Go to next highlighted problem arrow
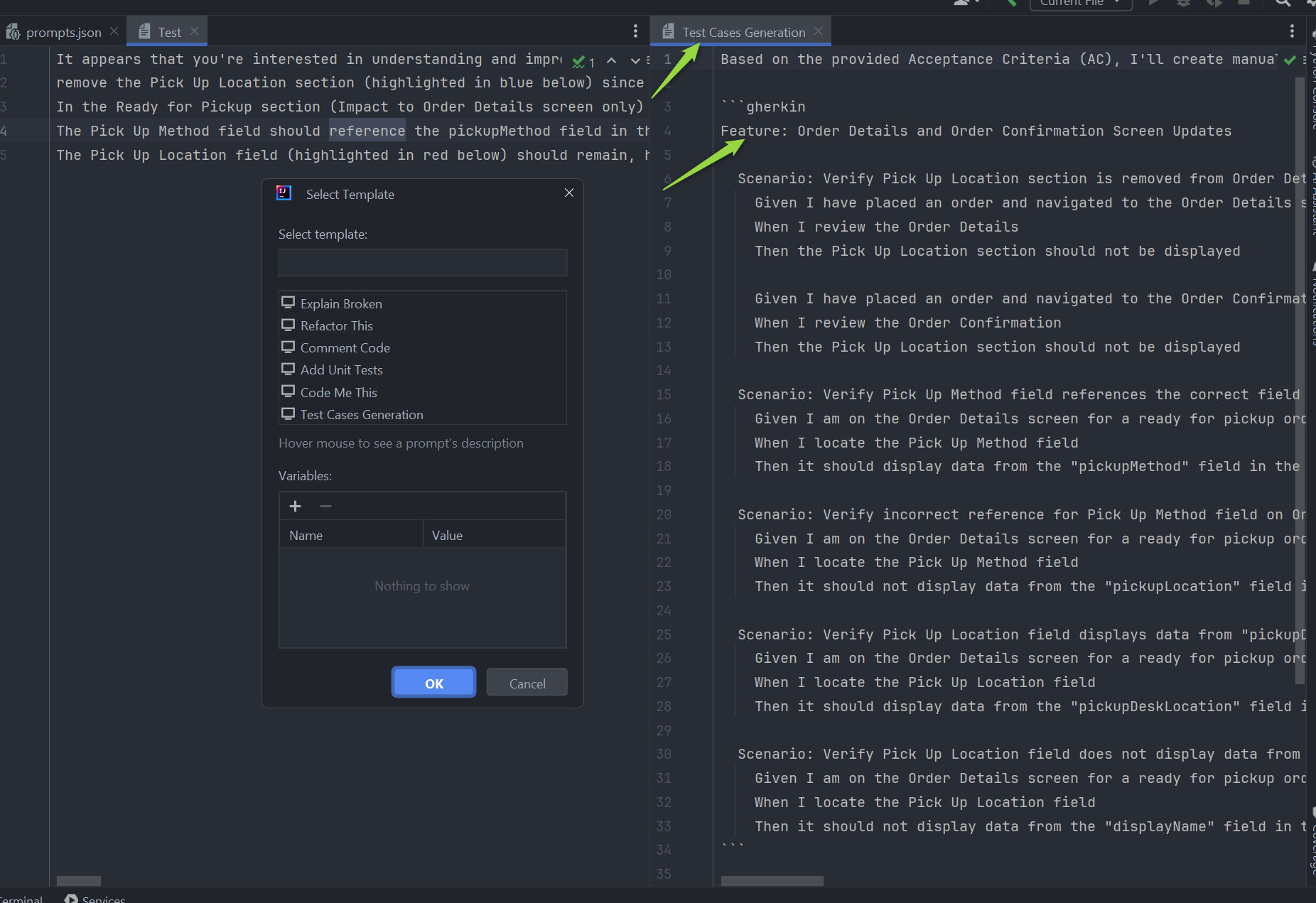The height and width of the screenshot is (903, 1316). click(x=635, y=61)
